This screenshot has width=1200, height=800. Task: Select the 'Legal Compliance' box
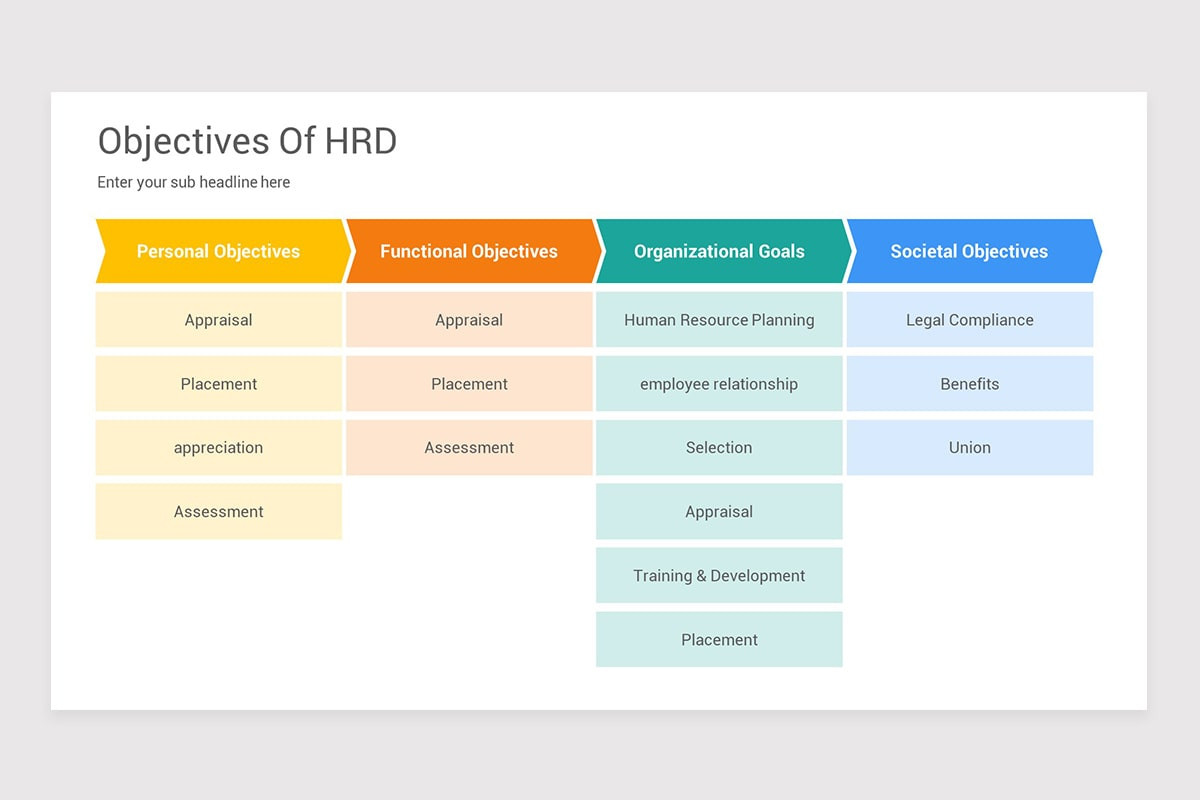coord(970,320)
